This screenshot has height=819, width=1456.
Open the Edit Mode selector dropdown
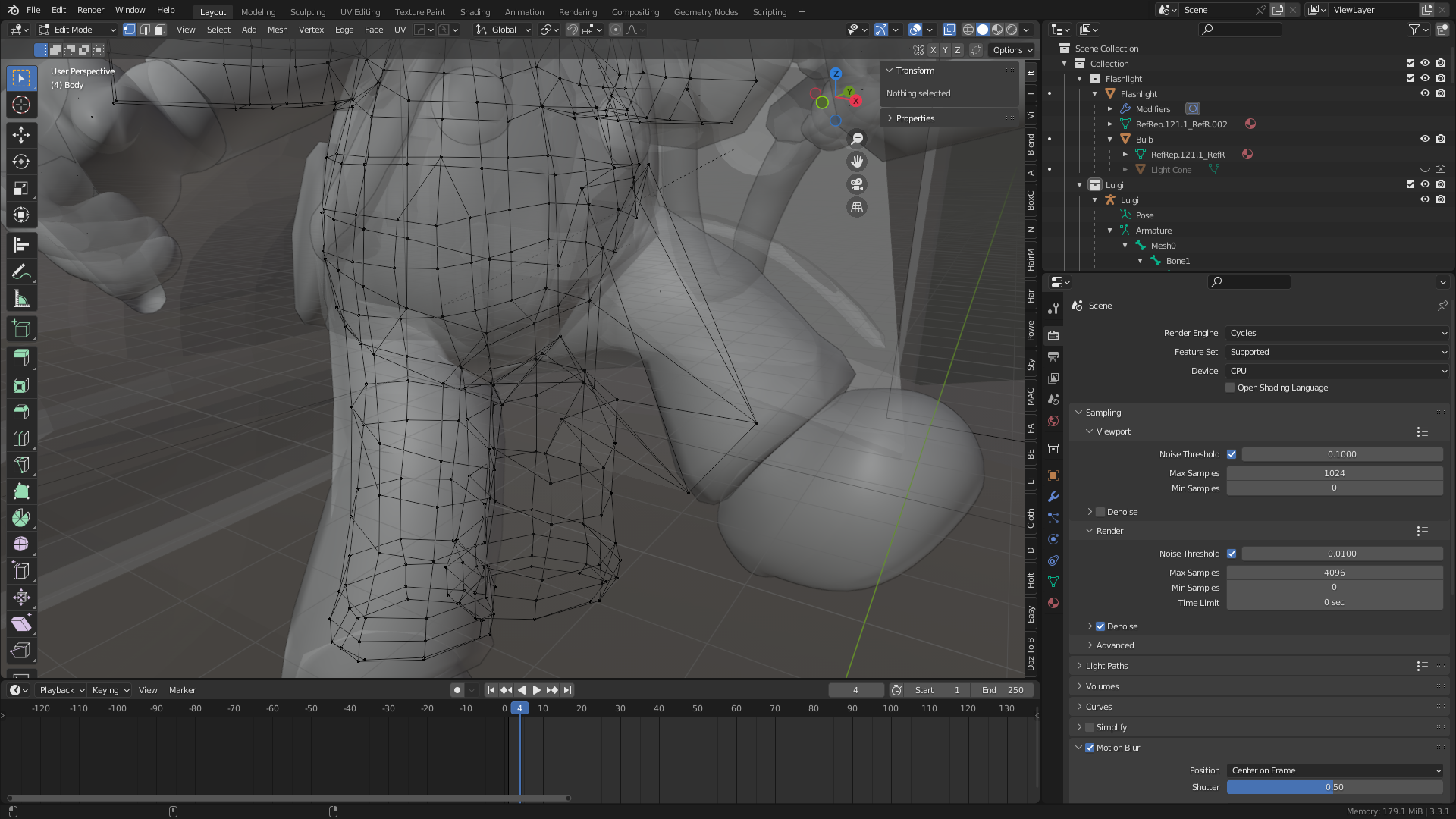(77, 30)
